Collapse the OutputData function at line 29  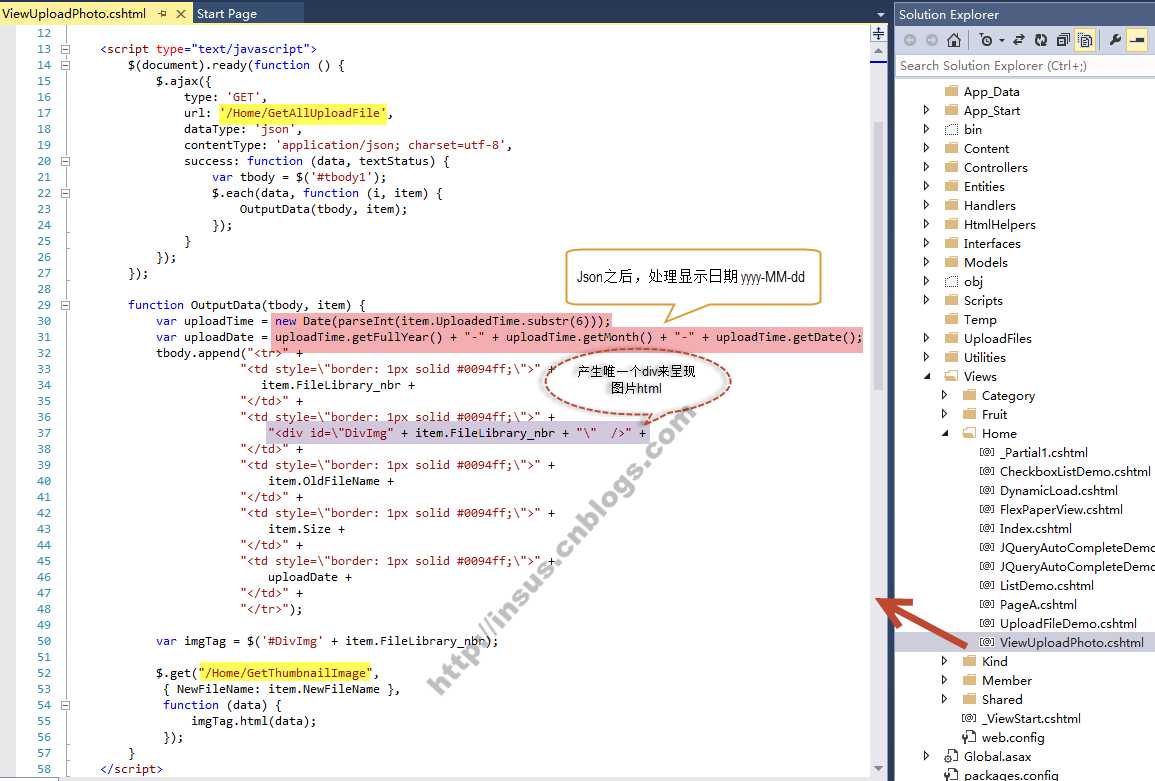pyautogui.click(x=65, y=305)
